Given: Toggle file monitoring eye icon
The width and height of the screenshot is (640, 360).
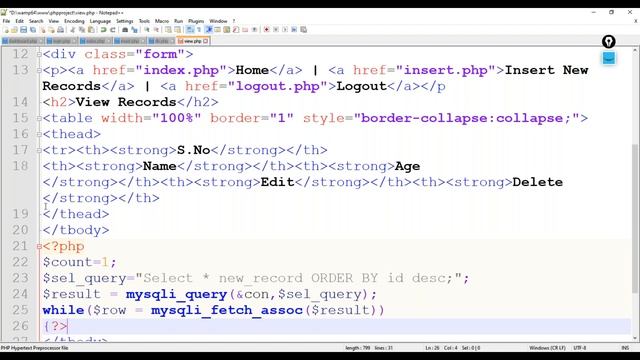Looking at the screenshot, I should [254, 30].
